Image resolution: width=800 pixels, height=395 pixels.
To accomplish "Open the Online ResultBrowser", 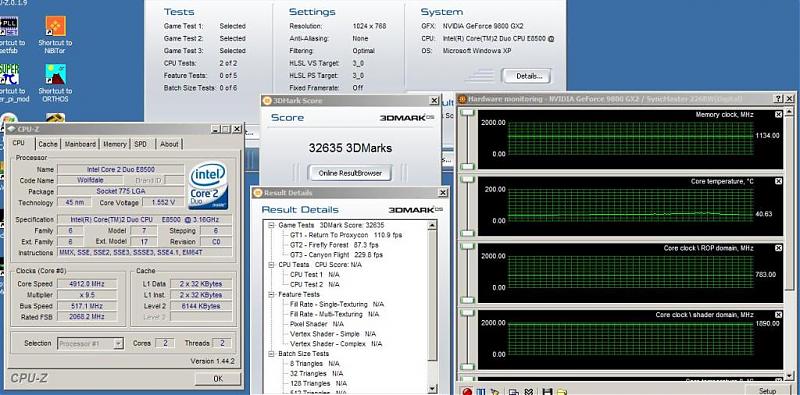I will [350, 173].
